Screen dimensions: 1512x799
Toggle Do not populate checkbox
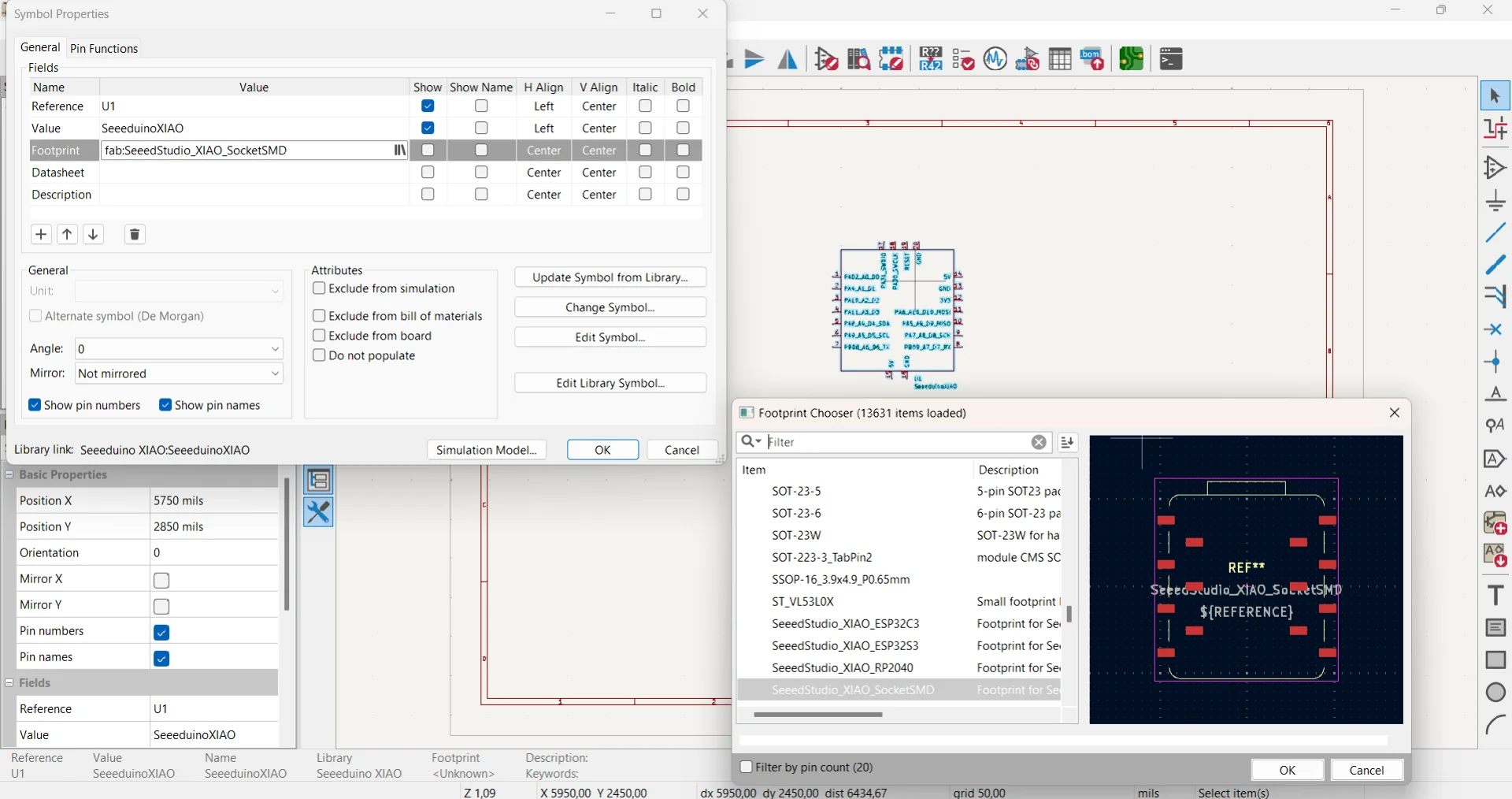pos(319,355)
